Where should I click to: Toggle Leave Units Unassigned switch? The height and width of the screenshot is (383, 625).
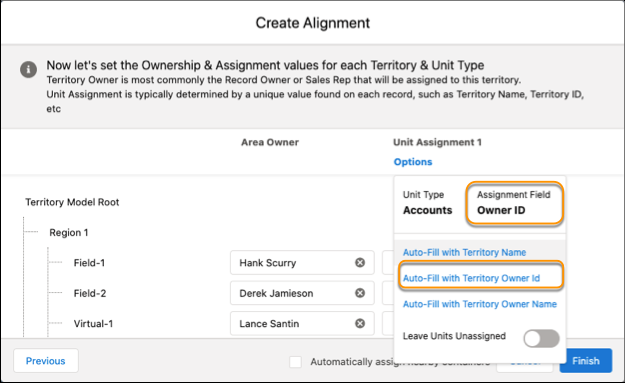(x=541, y=338)
